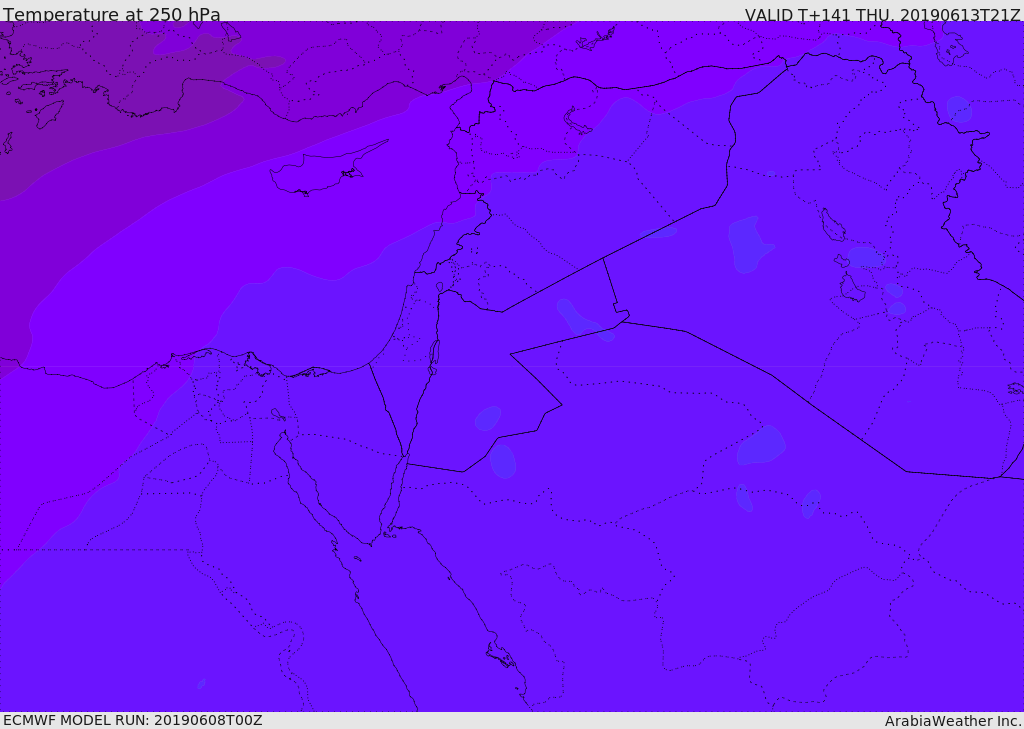The image size is (1024, 729).
Task: Click the Dead Sea outline on the map
Action: point(433,357)
